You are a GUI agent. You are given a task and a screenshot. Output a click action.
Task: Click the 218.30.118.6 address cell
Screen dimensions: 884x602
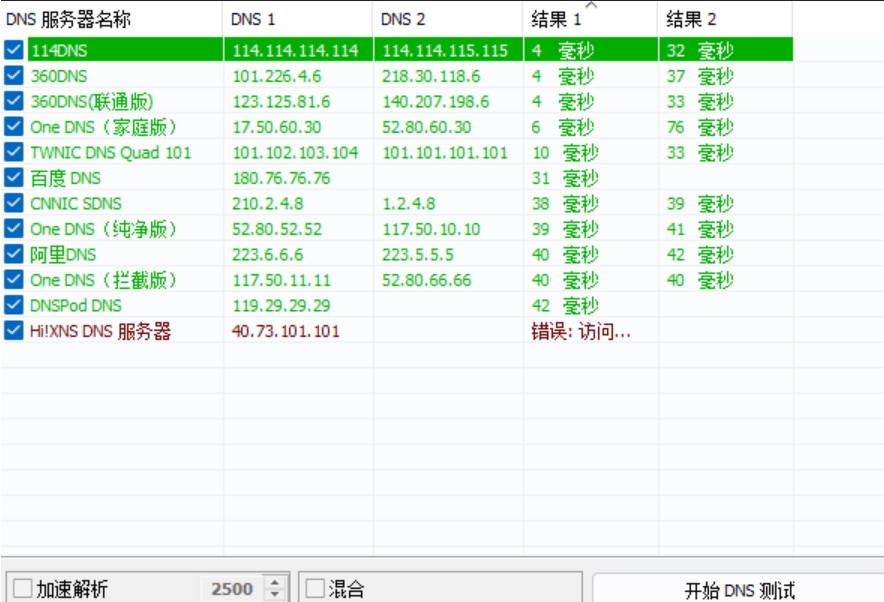(448, 76)
